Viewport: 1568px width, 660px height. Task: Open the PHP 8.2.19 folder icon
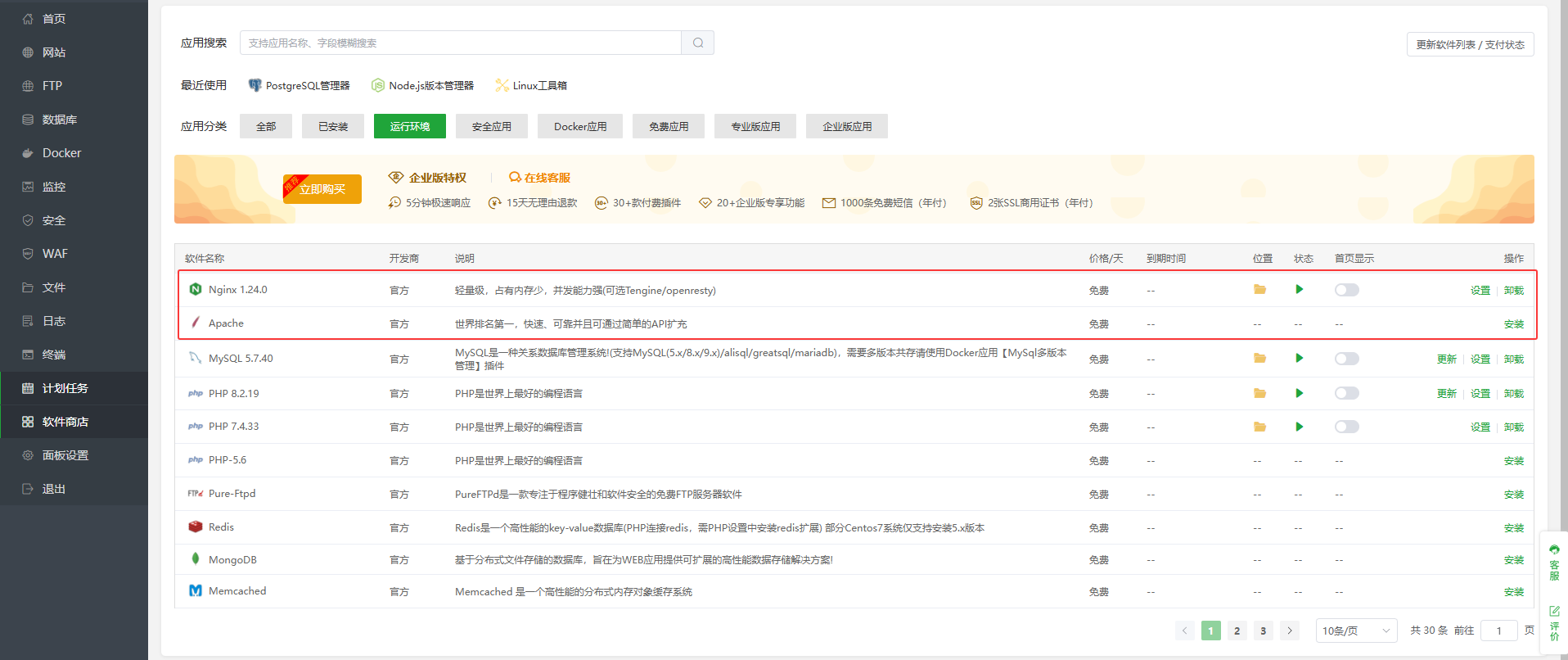[x=1259, y=394]
